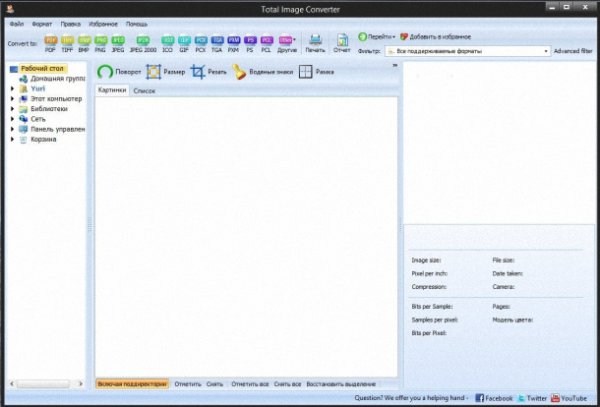Select Рабочий стол in folder tree
Viewport: 600px width, 407px height.
(42, 69)
